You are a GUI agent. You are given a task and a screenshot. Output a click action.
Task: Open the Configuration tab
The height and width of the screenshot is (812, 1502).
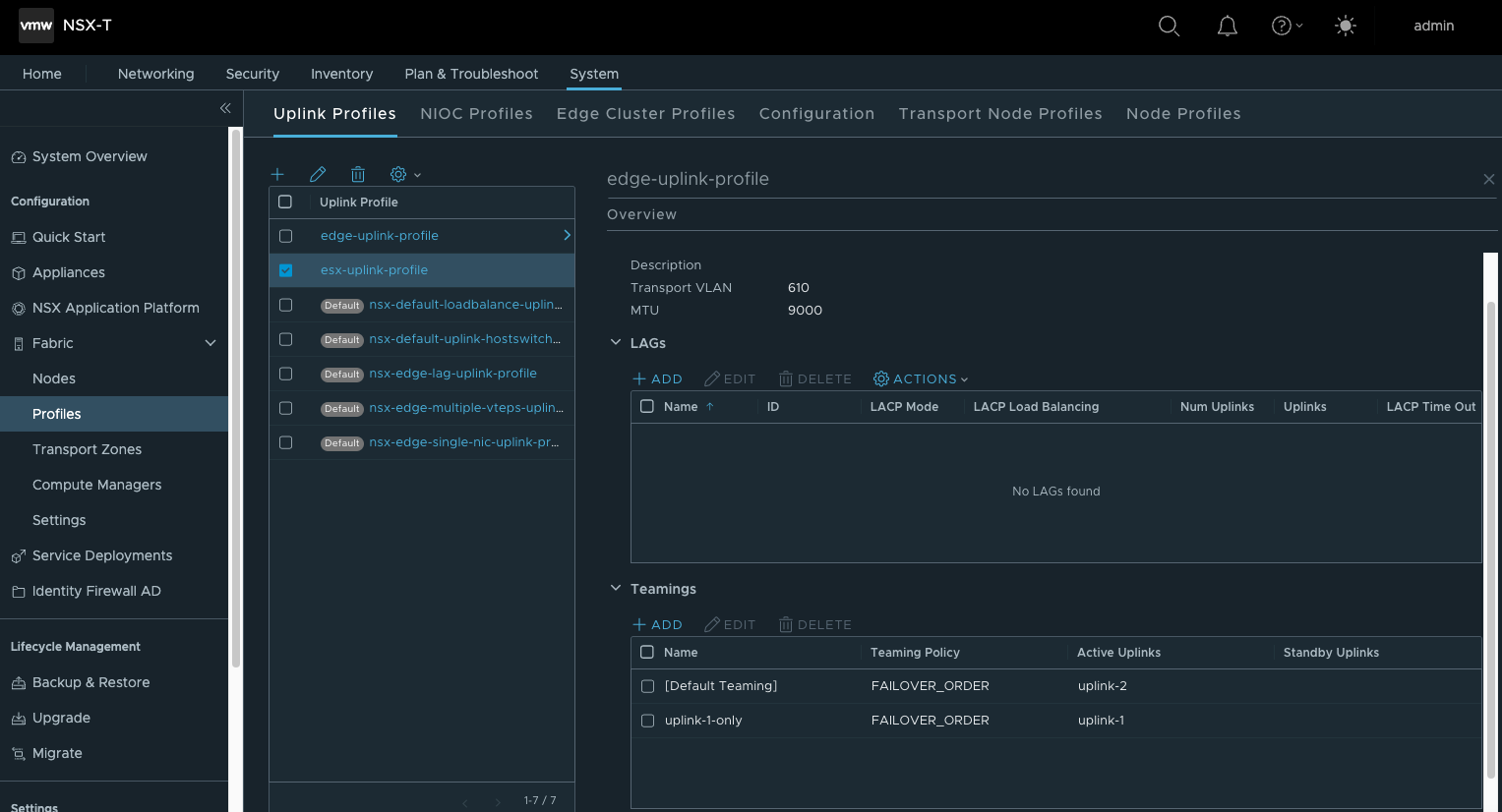pyautogui.click(x=816, y=114)
